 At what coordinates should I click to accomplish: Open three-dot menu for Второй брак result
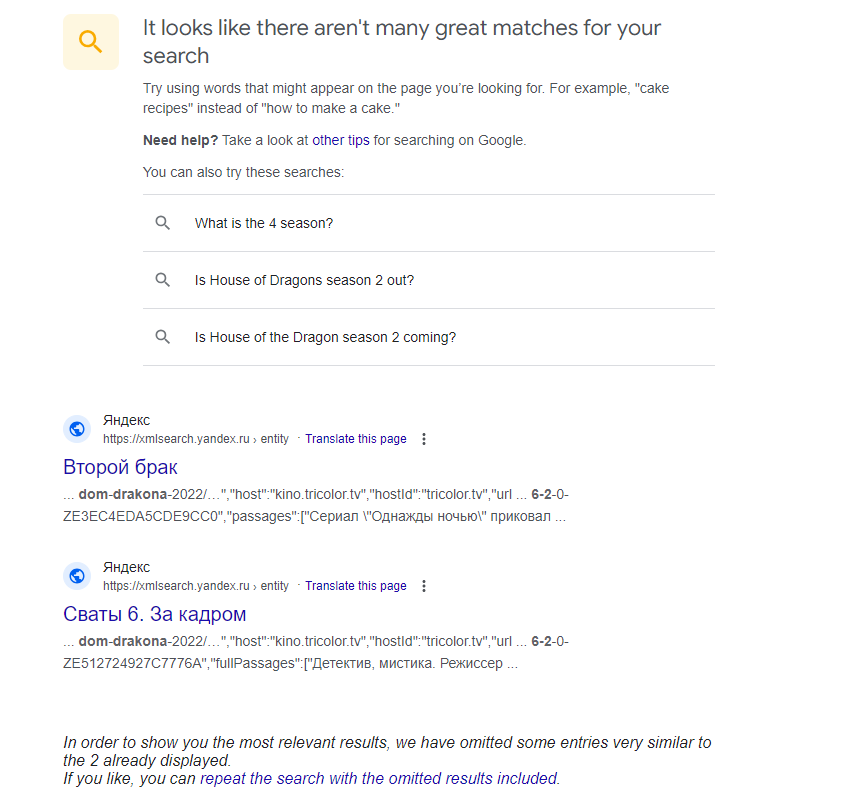coord(424,439)
